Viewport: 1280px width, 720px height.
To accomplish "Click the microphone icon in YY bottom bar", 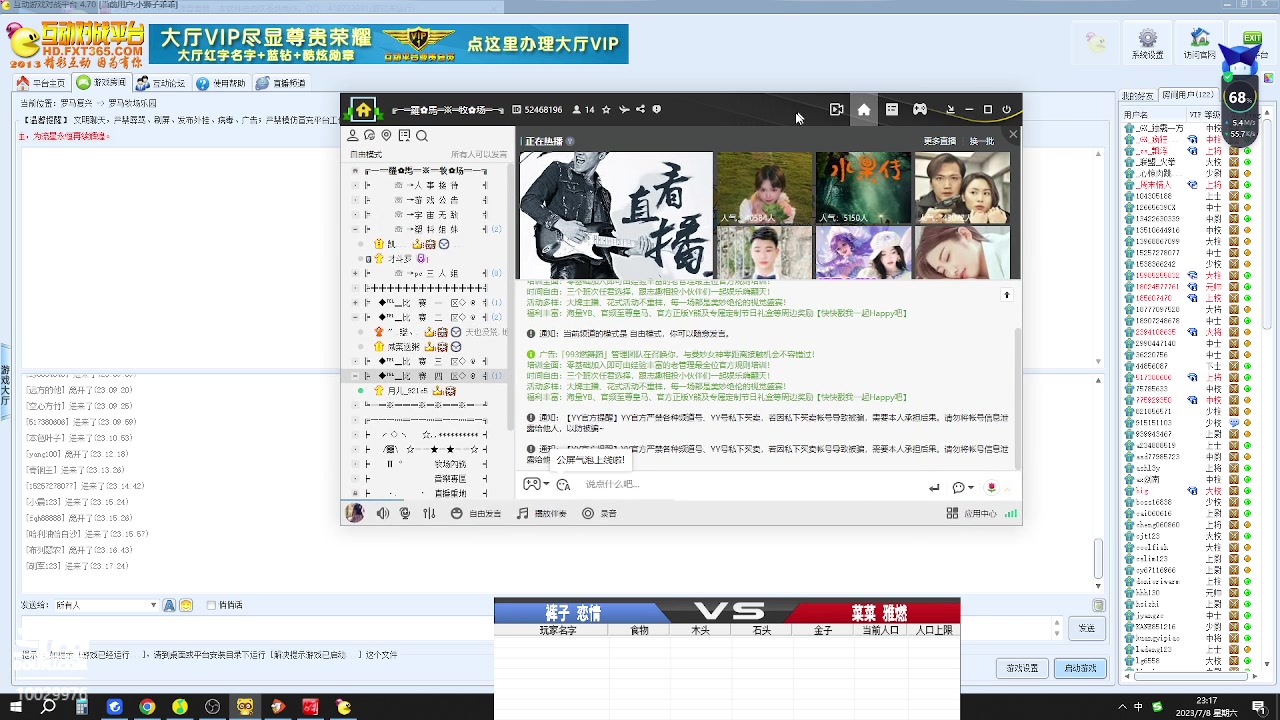I will tap(405, 513).
